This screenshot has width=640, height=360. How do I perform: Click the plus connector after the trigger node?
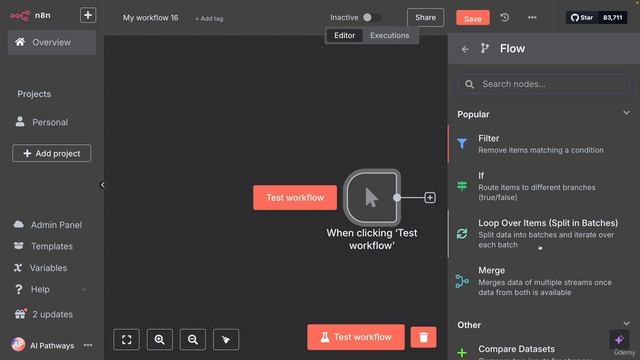click(430, 198)
